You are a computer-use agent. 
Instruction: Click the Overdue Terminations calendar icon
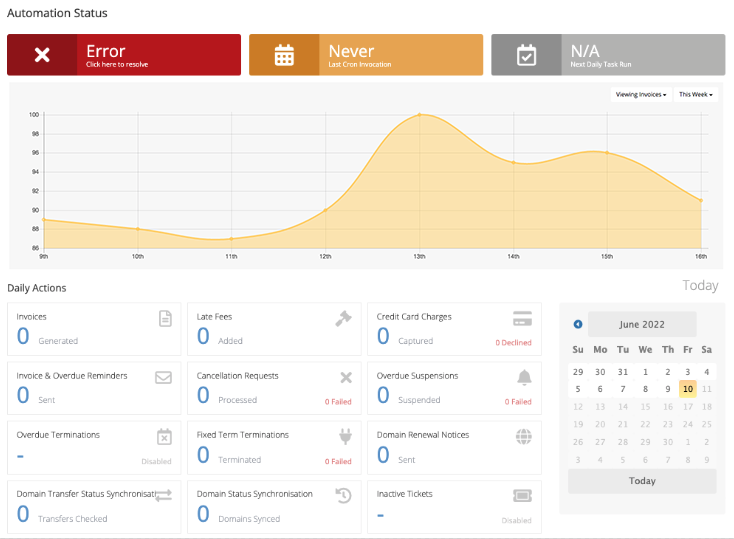[164, 437]
